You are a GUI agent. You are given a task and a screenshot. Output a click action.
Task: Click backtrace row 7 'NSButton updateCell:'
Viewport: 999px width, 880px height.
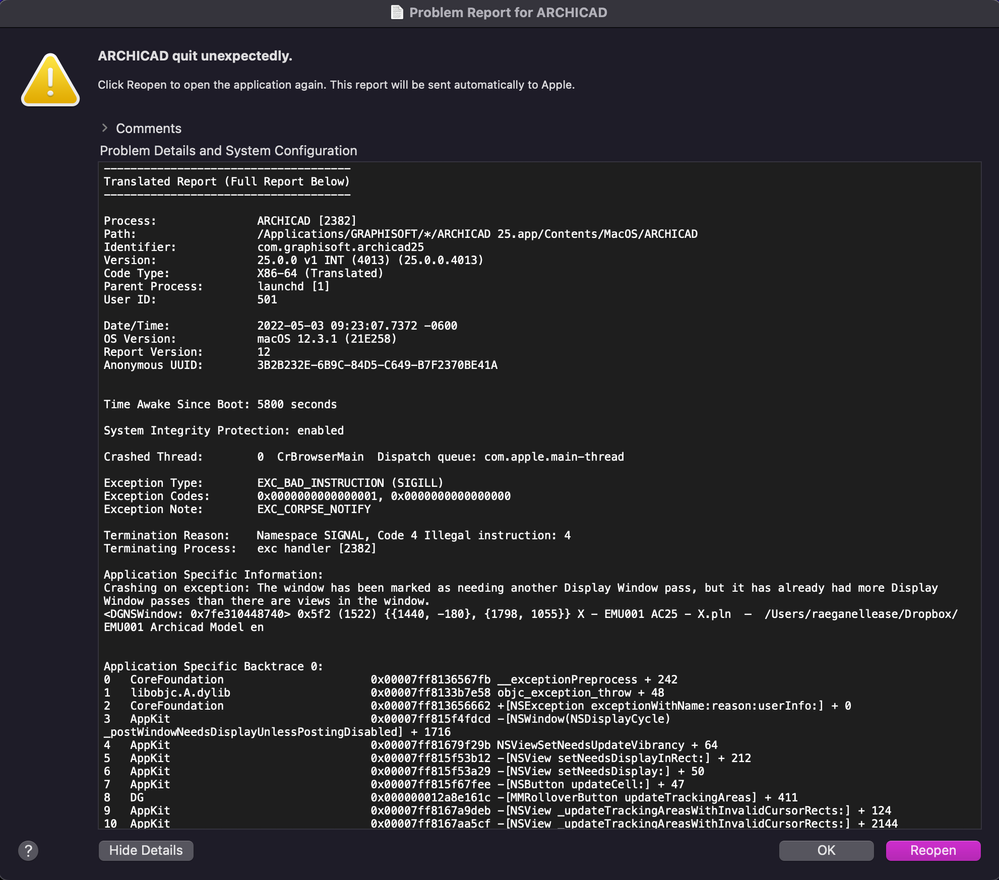pos(394,784)
